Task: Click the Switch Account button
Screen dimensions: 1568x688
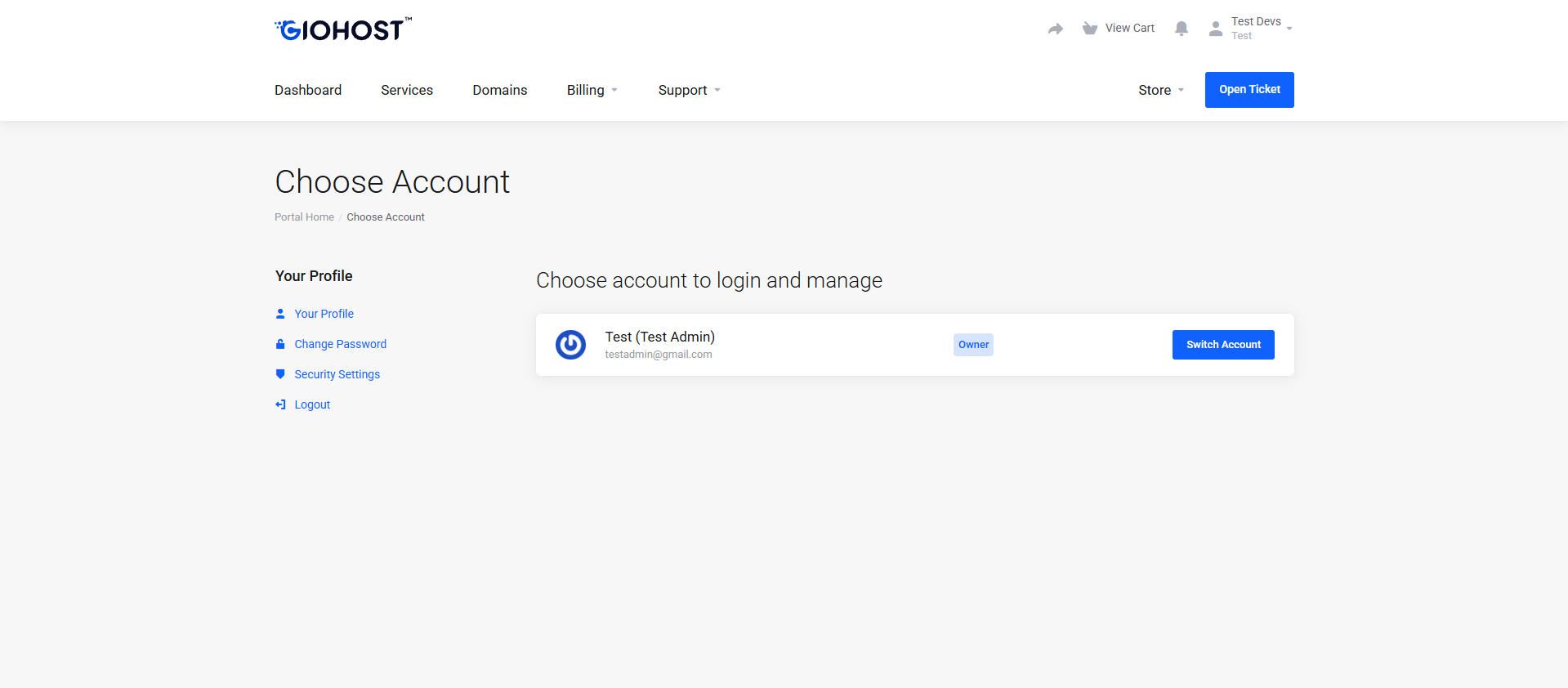Action: click(x=1223, y=345)
